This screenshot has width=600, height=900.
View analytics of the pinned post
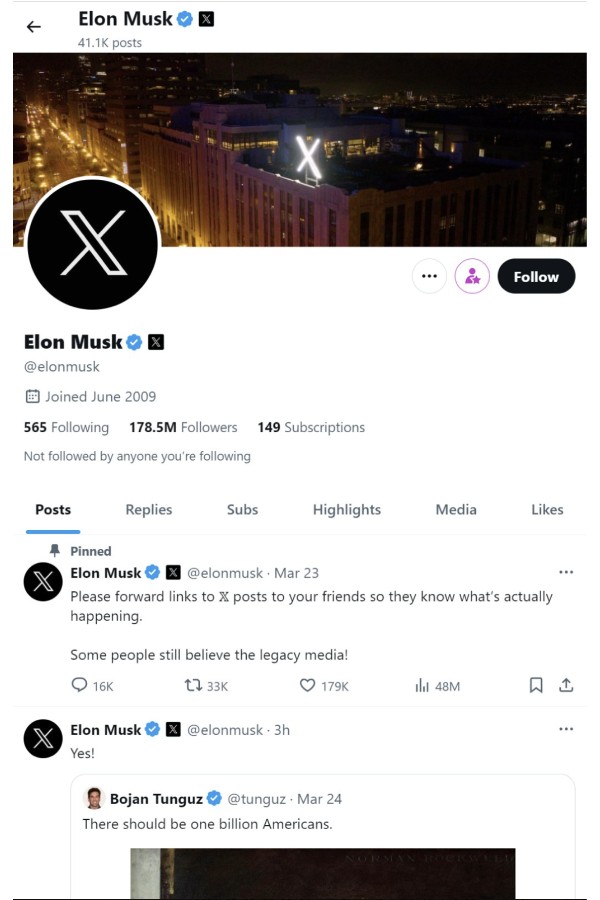click(422, 685)
